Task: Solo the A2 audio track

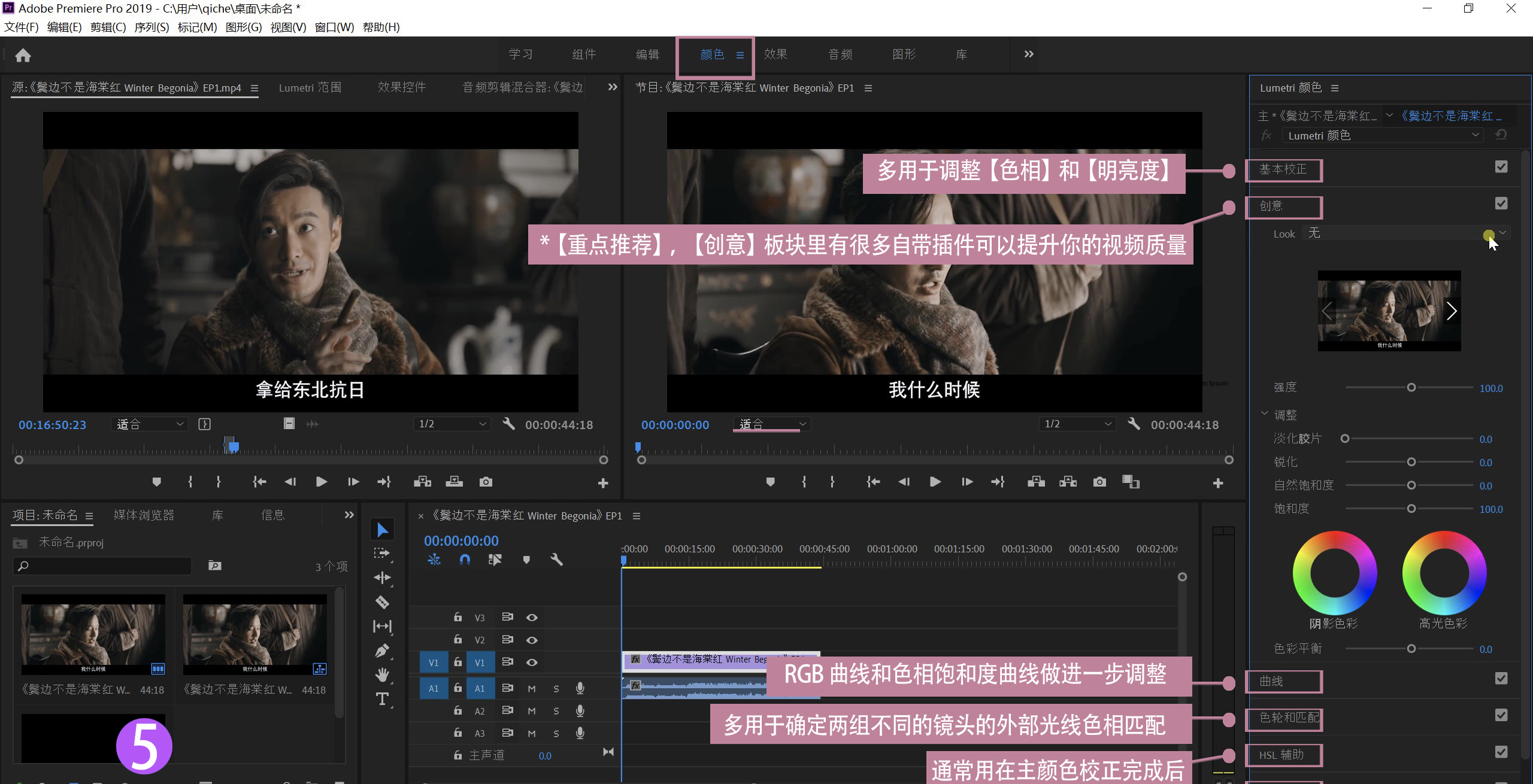Action: point(556,711)
